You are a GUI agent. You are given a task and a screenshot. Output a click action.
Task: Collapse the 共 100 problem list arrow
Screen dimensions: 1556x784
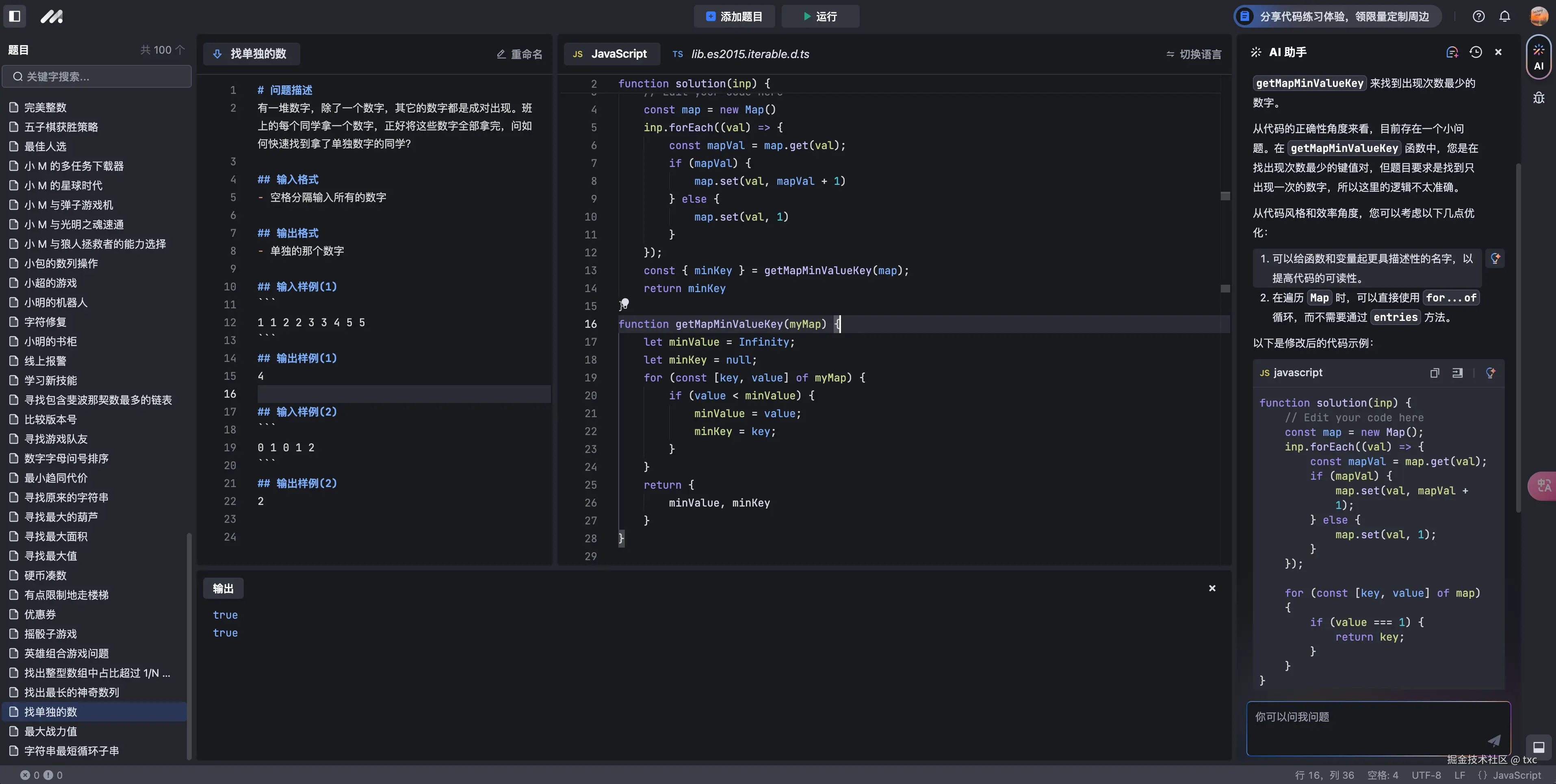click(180, 50)
